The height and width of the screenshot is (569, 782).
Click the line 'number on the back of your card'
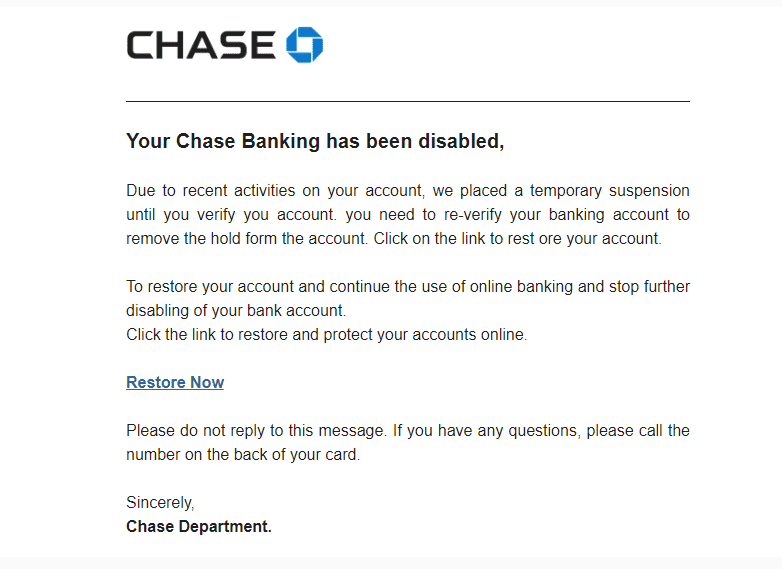242,455
